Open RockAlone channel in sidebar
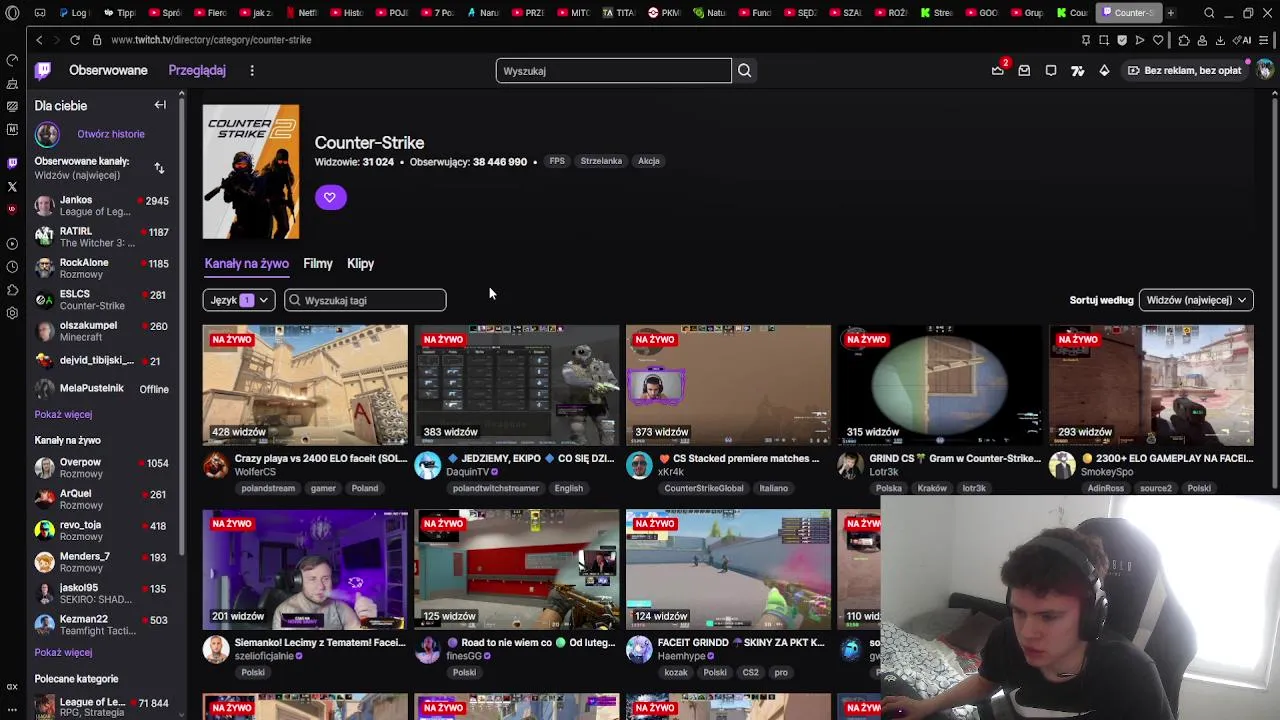The width and height of the screenshot is (1280, 720). pos(104,268)
